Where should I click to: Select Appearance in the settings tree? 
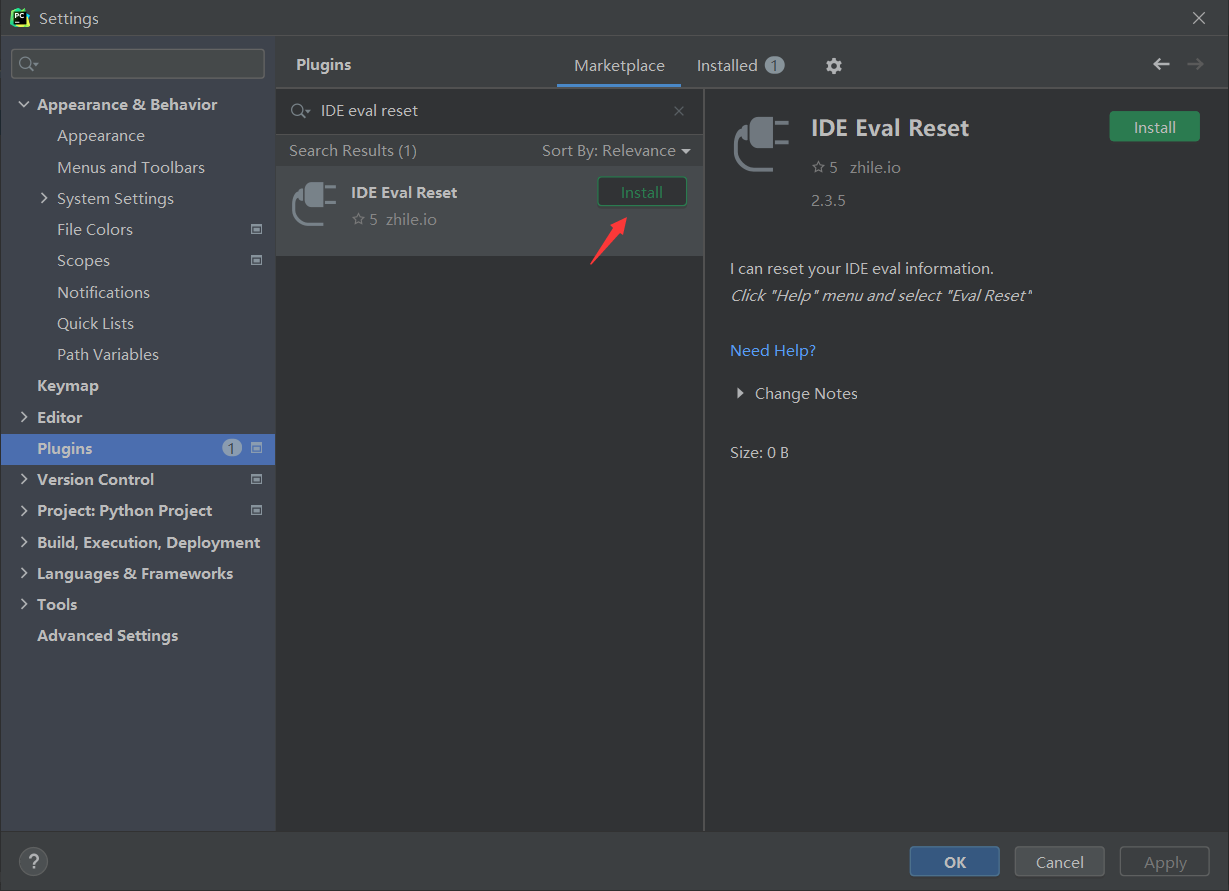click(x=101, y=136)
